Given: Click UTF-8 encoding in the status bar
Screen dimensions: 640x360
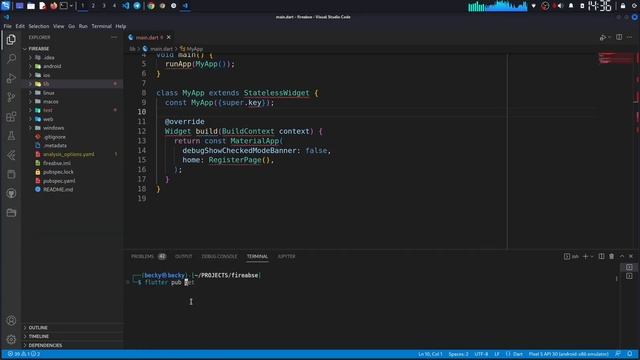Looking at the screenshot, I should (481, 354).
